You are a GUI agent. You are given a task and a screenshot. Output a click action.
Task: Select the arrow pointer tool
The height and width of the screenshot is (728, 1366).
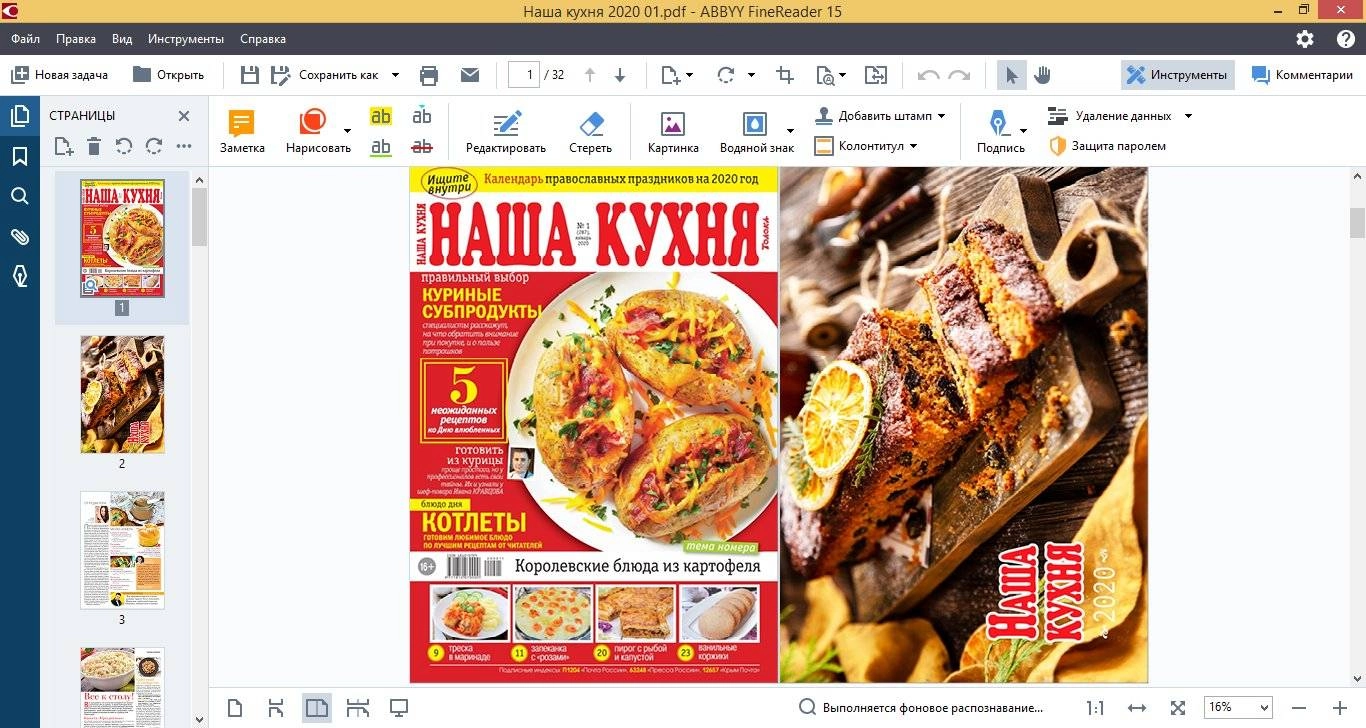[1012, 75]
